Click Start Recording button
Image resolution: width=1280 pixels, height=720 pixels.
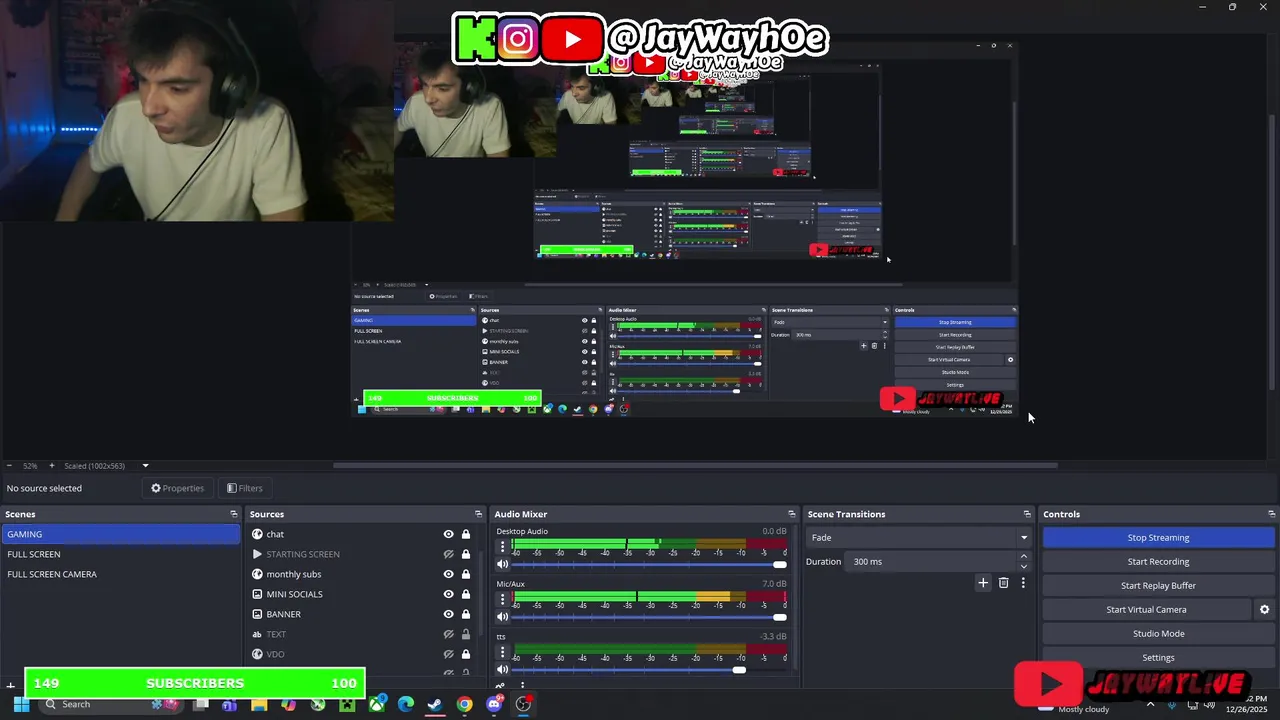pos(1158,561)
